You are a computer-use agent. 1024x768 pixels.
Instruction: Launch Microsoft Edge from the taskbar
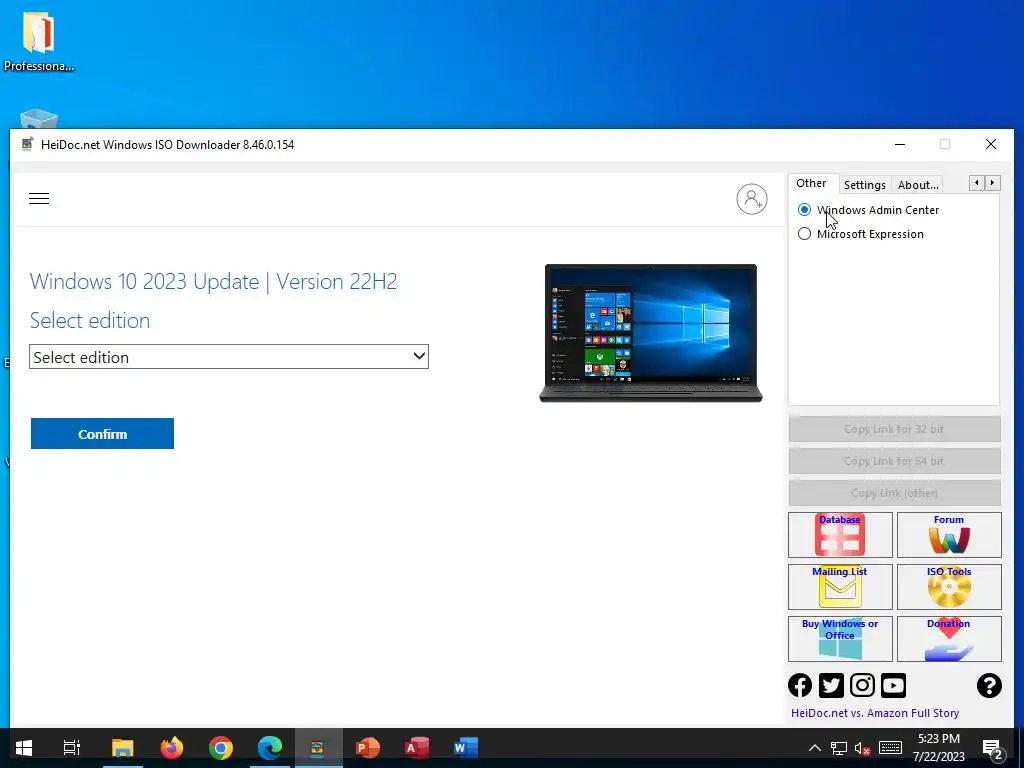[270, 748]
